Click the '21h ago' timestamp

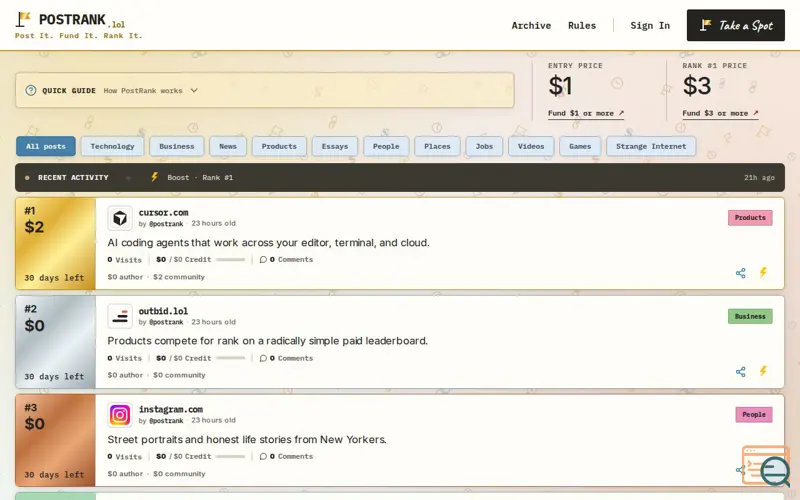pyautogui.click(x=759, y=178)
